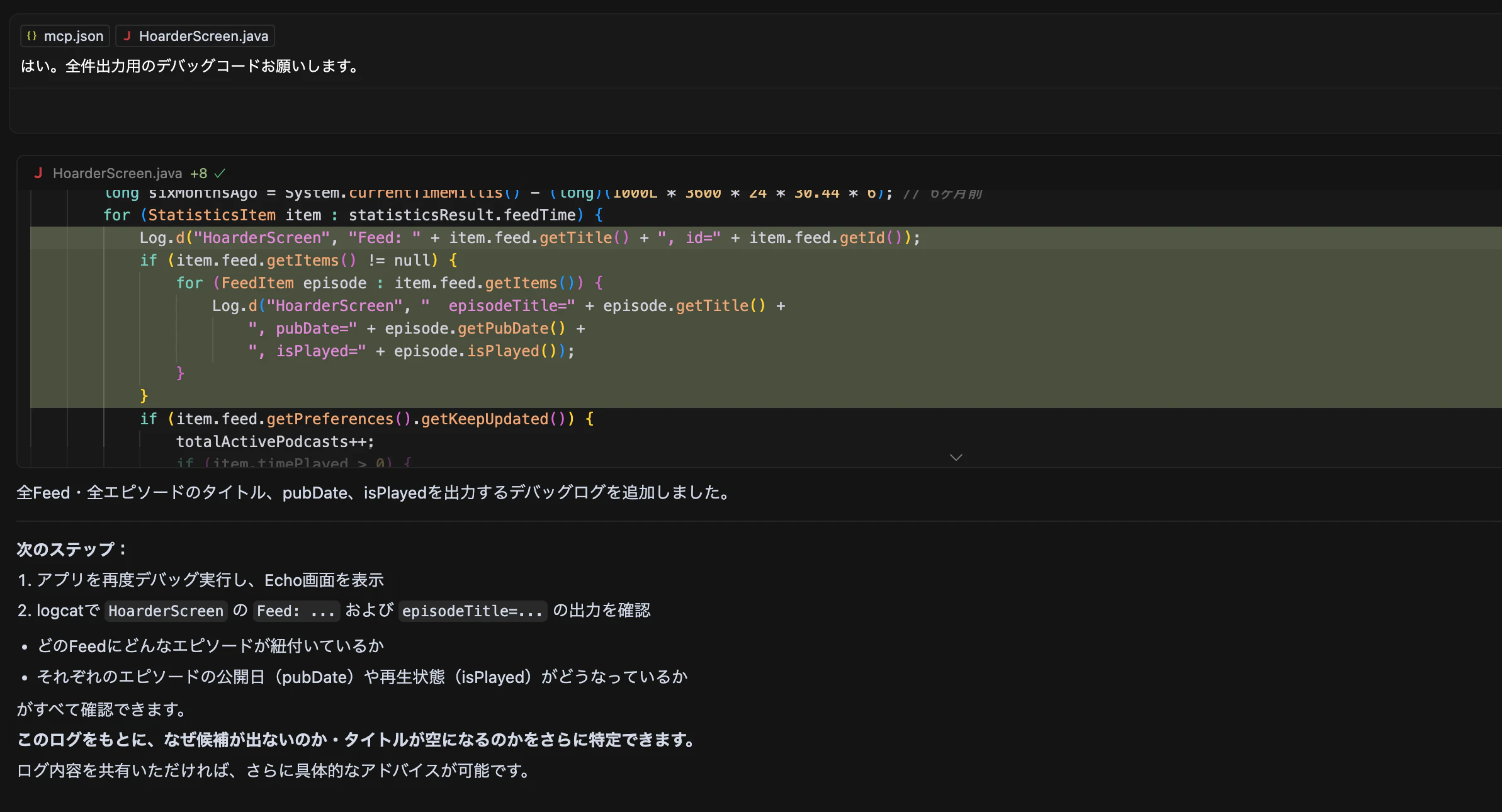Image resolution: width=1502 pixels, height=812 pixels.
Task: Click the step アプリを再度デバッグ実行し、Echo画面を表示
Action: coord(210,580)
